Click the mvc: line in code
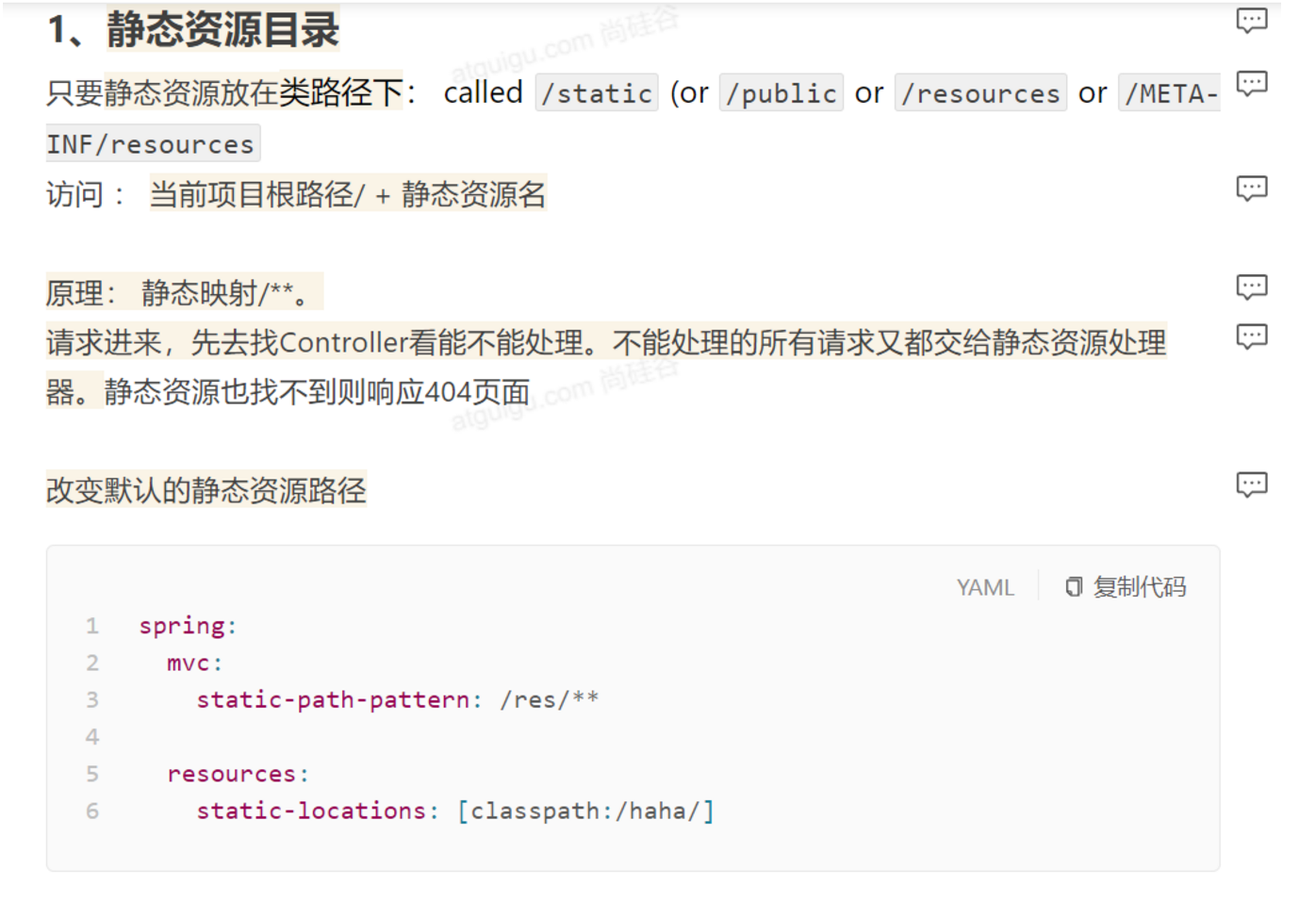This screenshot has height=901, width=1316. pyautogui.click(x=194, y=663)
